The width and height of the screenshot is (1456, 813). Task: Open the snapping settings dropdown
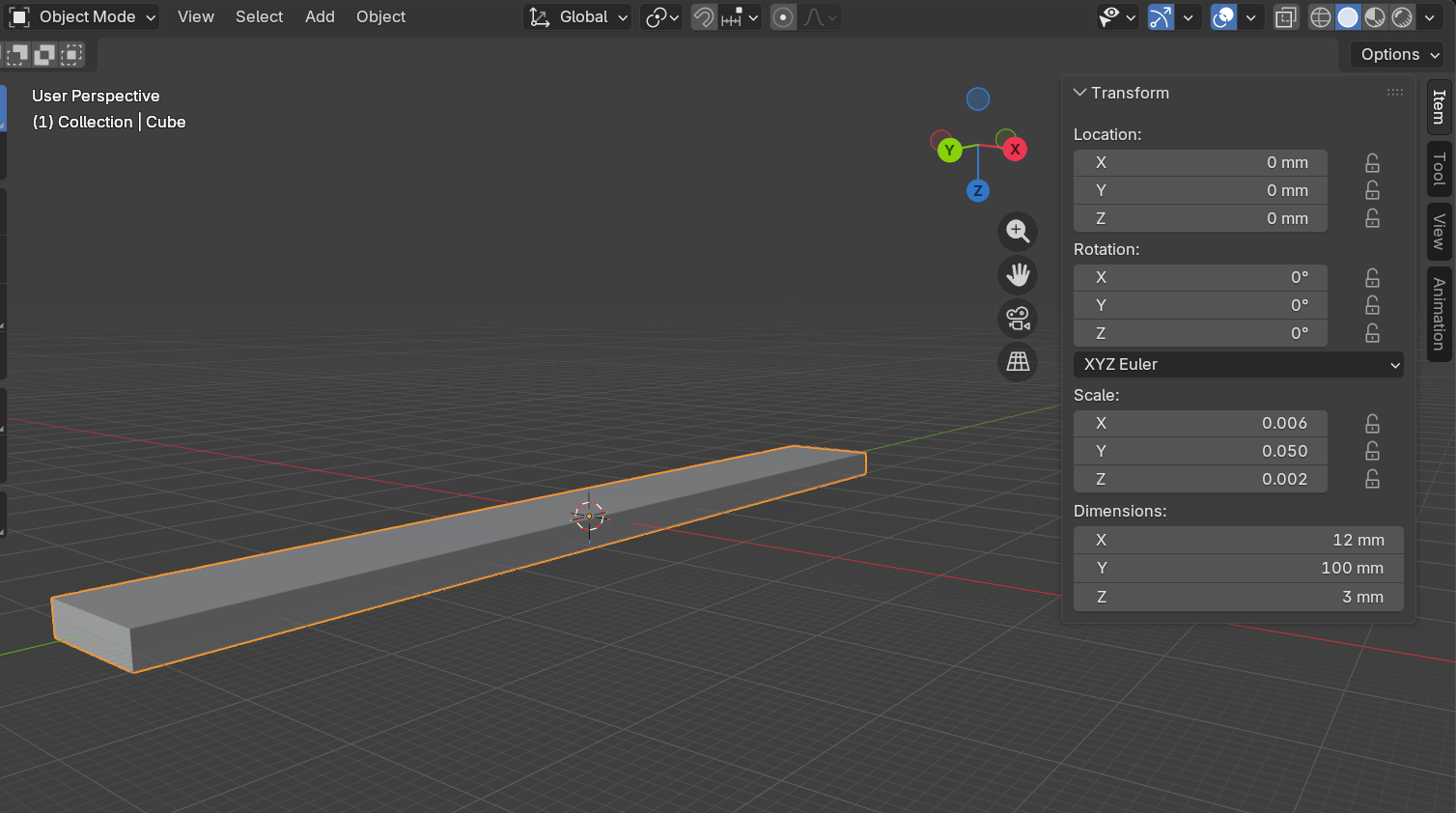click(x=741, y=17)
